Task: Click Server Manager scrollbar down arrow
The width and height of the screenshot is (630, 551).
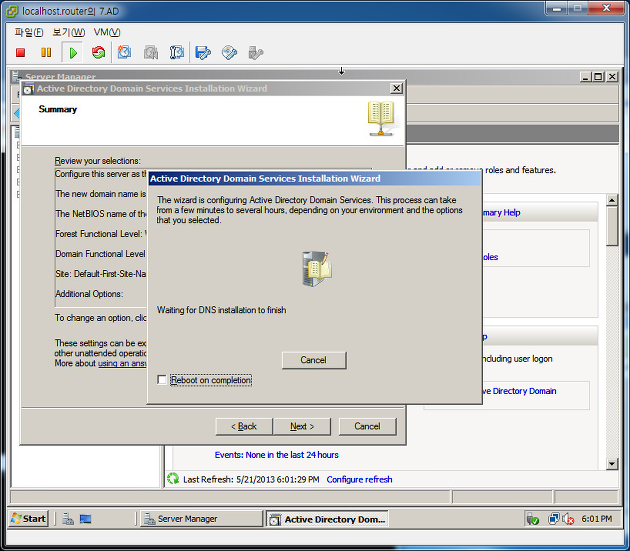Action: pyautogui.click(x=612, y=464)
